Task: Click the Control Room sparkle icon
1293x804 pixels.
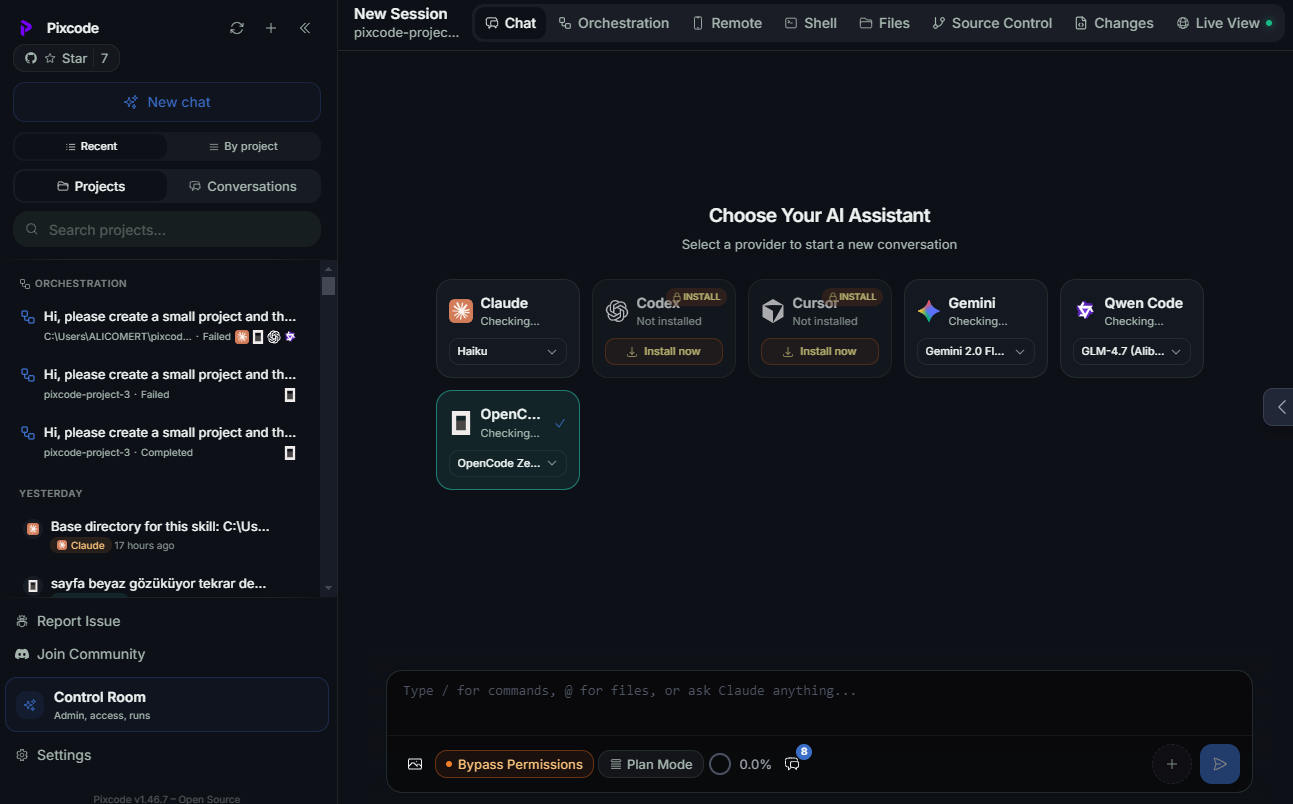Action: click(30, 705)
